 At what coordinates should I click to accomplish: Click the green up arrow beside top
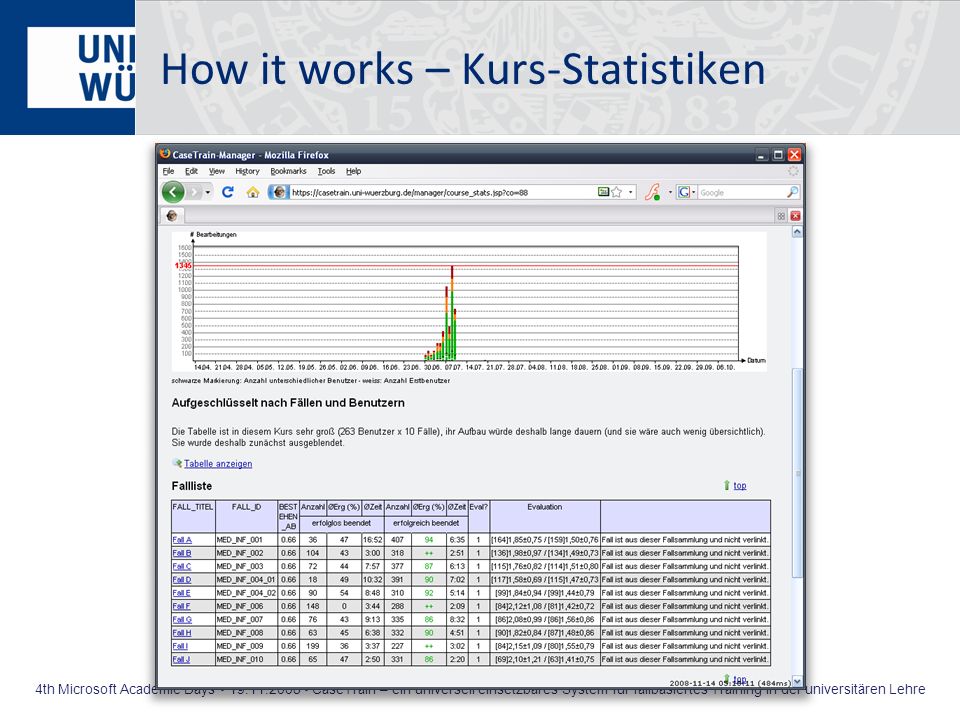(x=727, y=486)
